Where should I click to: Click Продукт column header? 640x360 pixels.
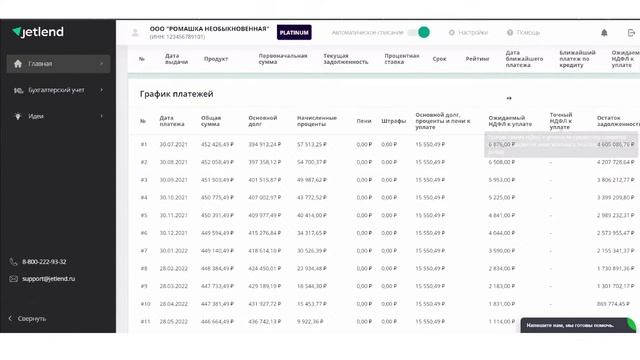point(216,59)
